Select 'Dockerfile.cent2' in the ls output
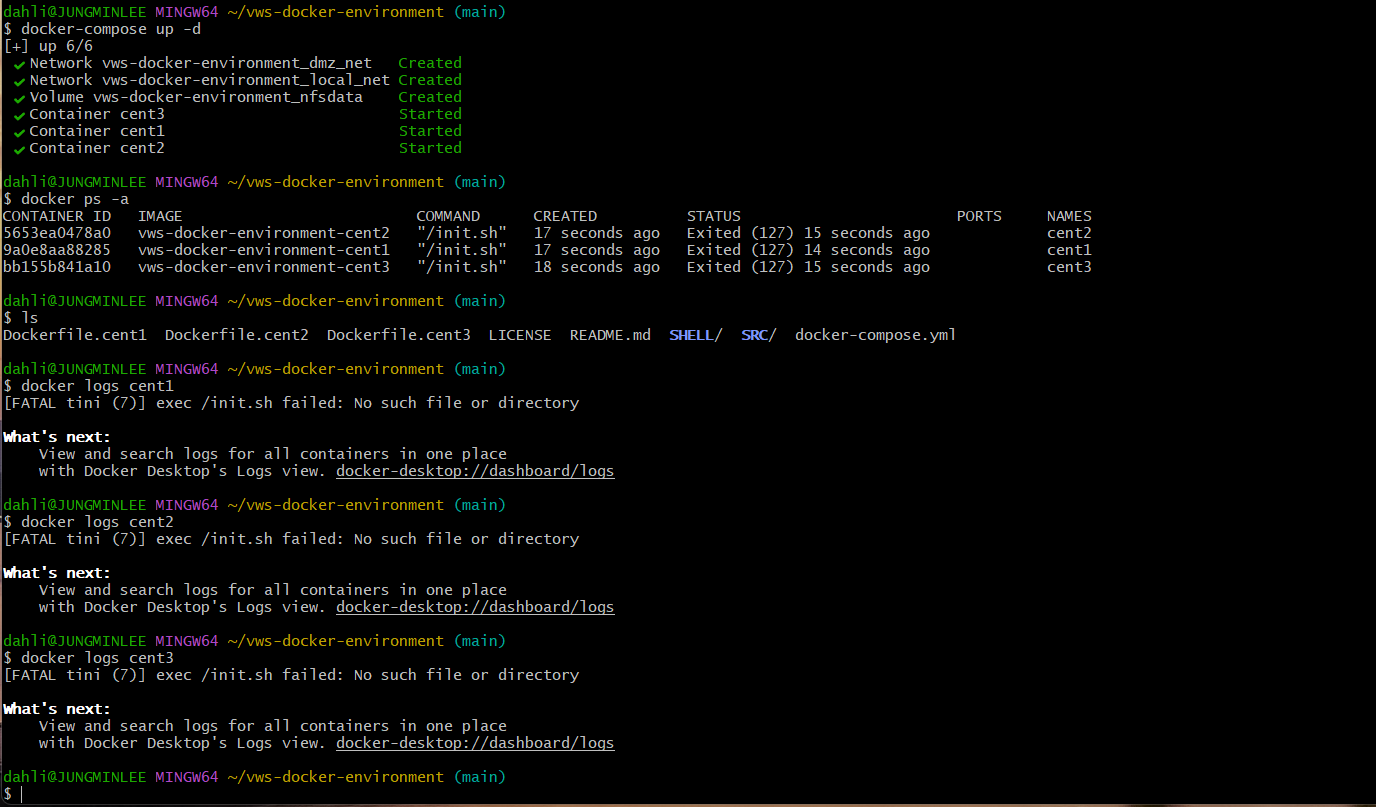 click(x=237, y=335)
